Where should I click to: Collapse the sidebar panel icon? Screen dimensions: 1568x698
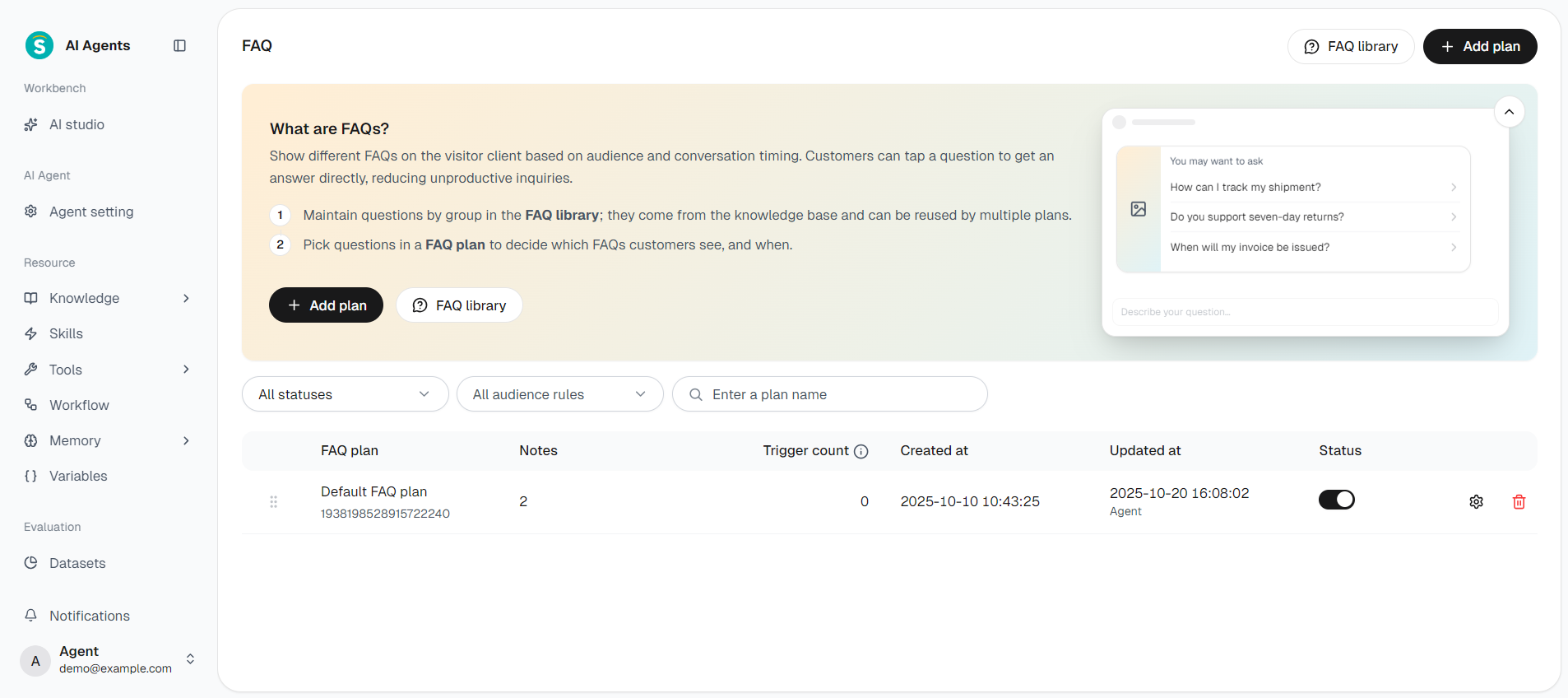(180, 45)
